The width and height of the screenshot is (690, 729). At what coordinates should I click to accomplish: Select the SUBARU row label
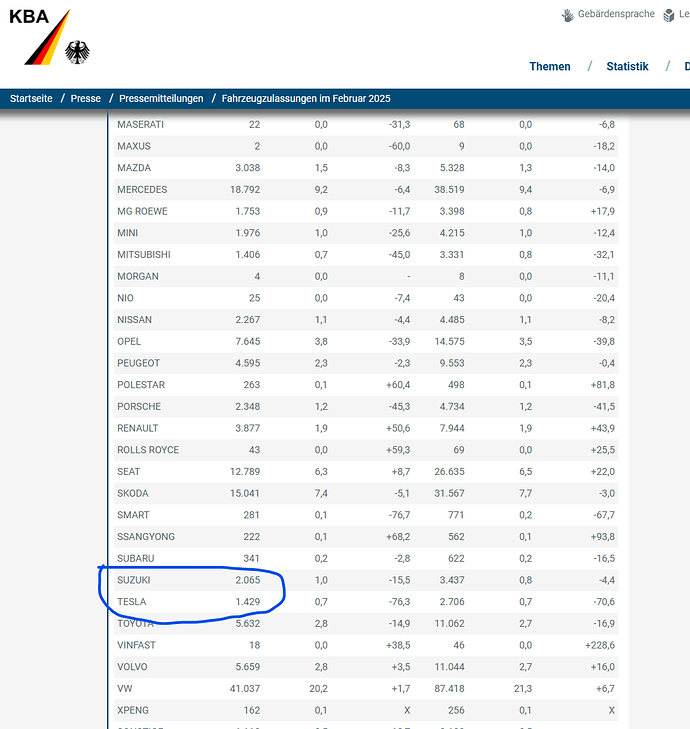click(135, 558)
